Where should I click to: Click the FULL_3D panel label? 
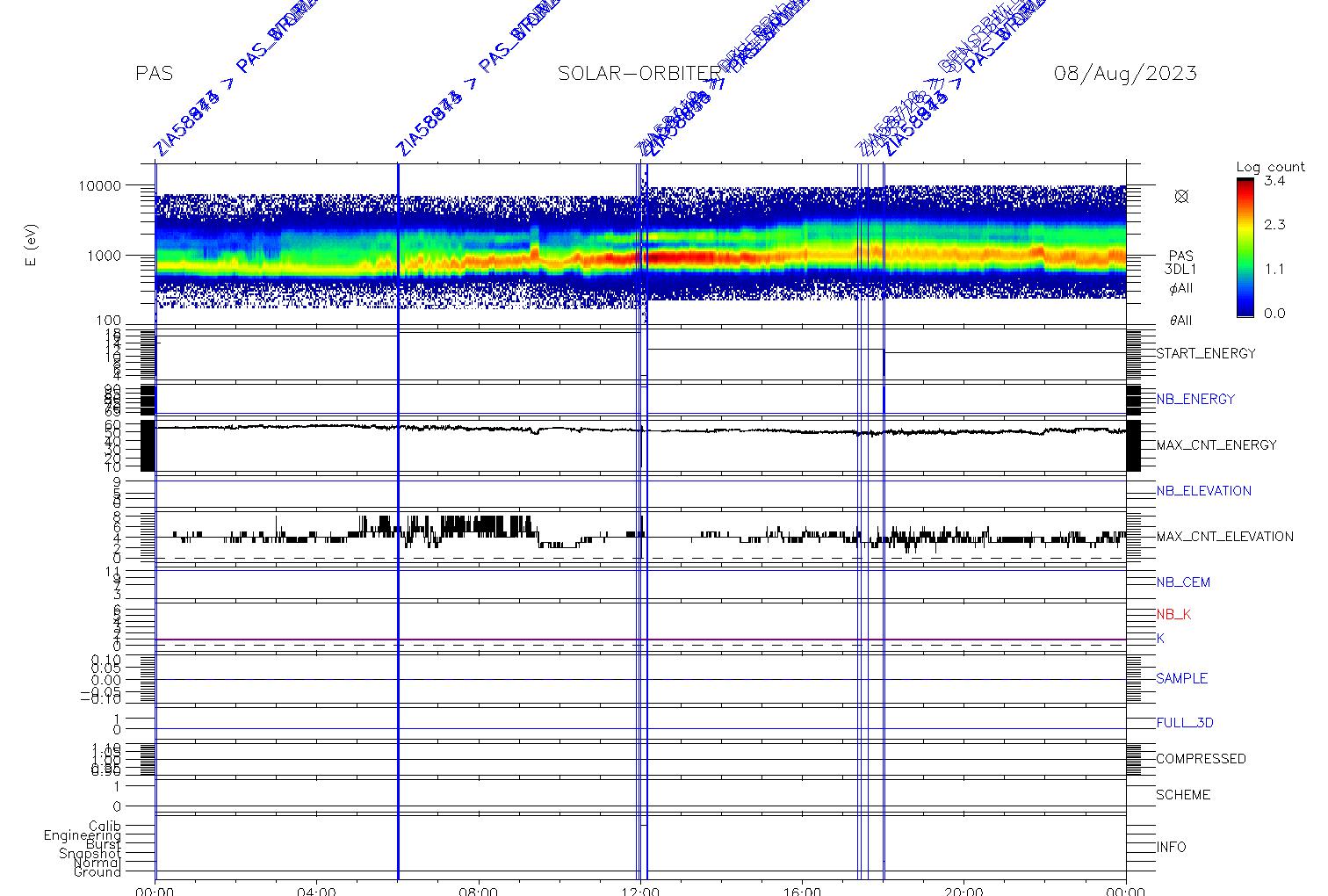click(x=1185, y=723)
